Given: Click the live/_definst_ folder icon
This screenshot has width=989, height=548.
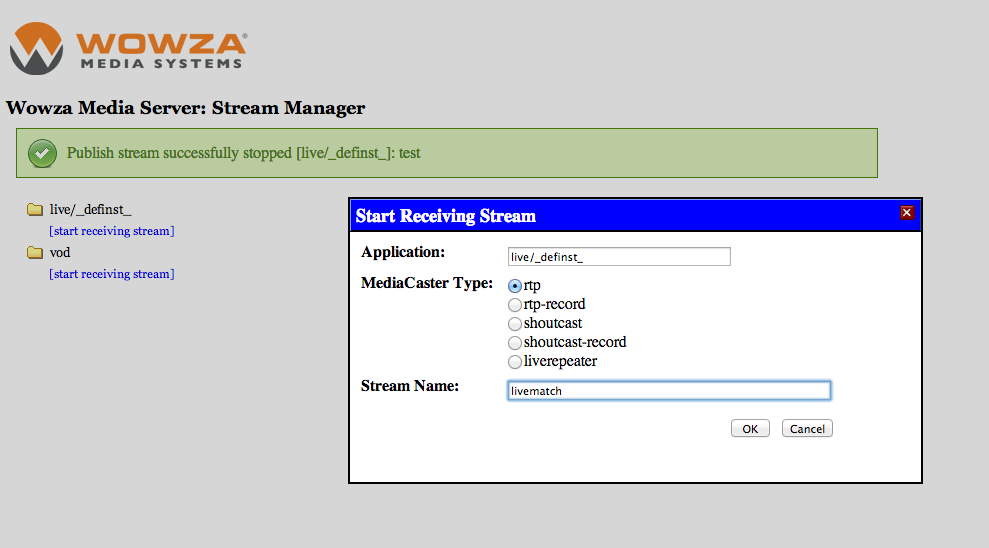Looking at the screenshot, I should (35, 209).
